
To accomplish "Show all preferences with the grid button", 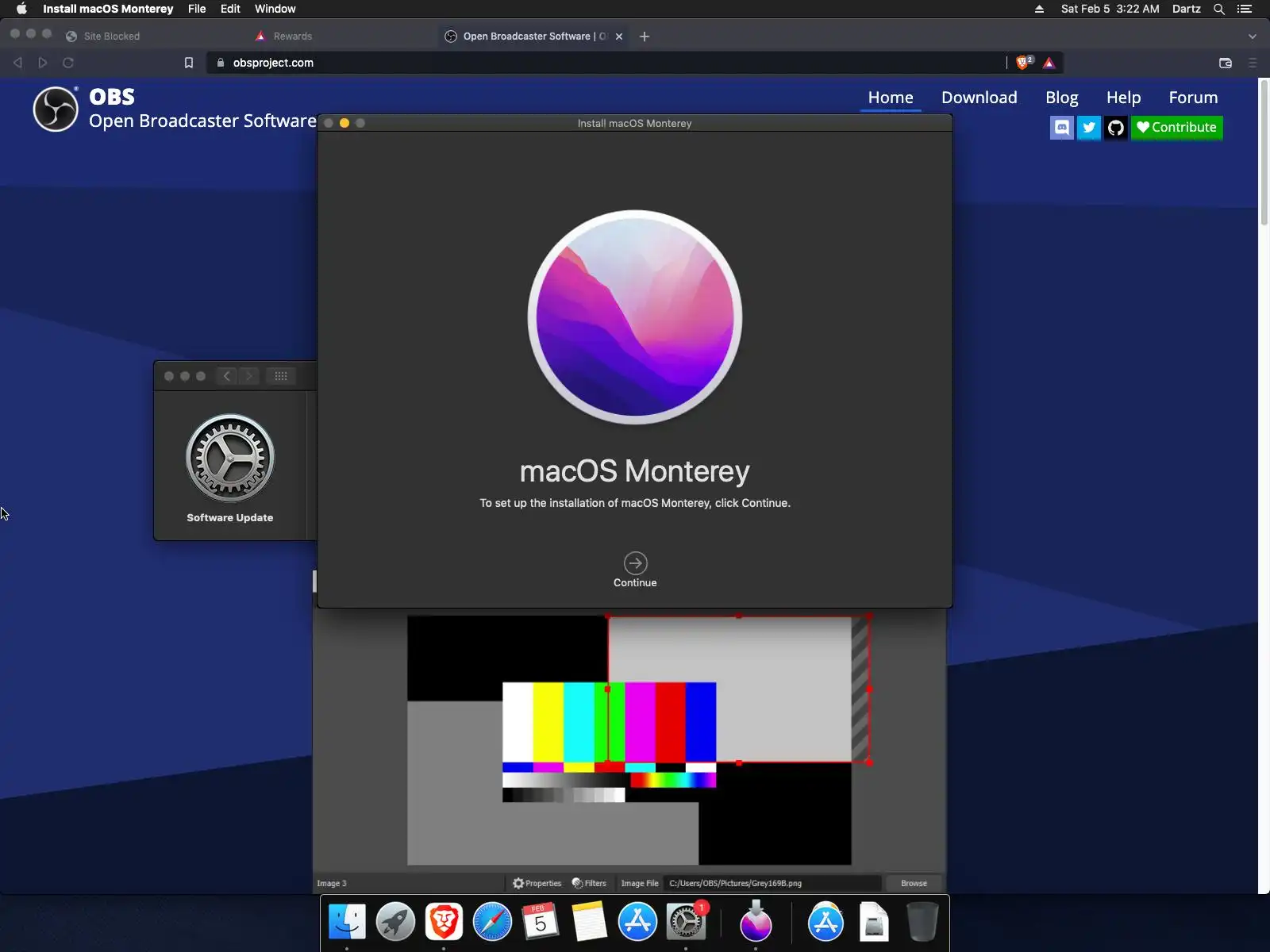I will (281, 376).
